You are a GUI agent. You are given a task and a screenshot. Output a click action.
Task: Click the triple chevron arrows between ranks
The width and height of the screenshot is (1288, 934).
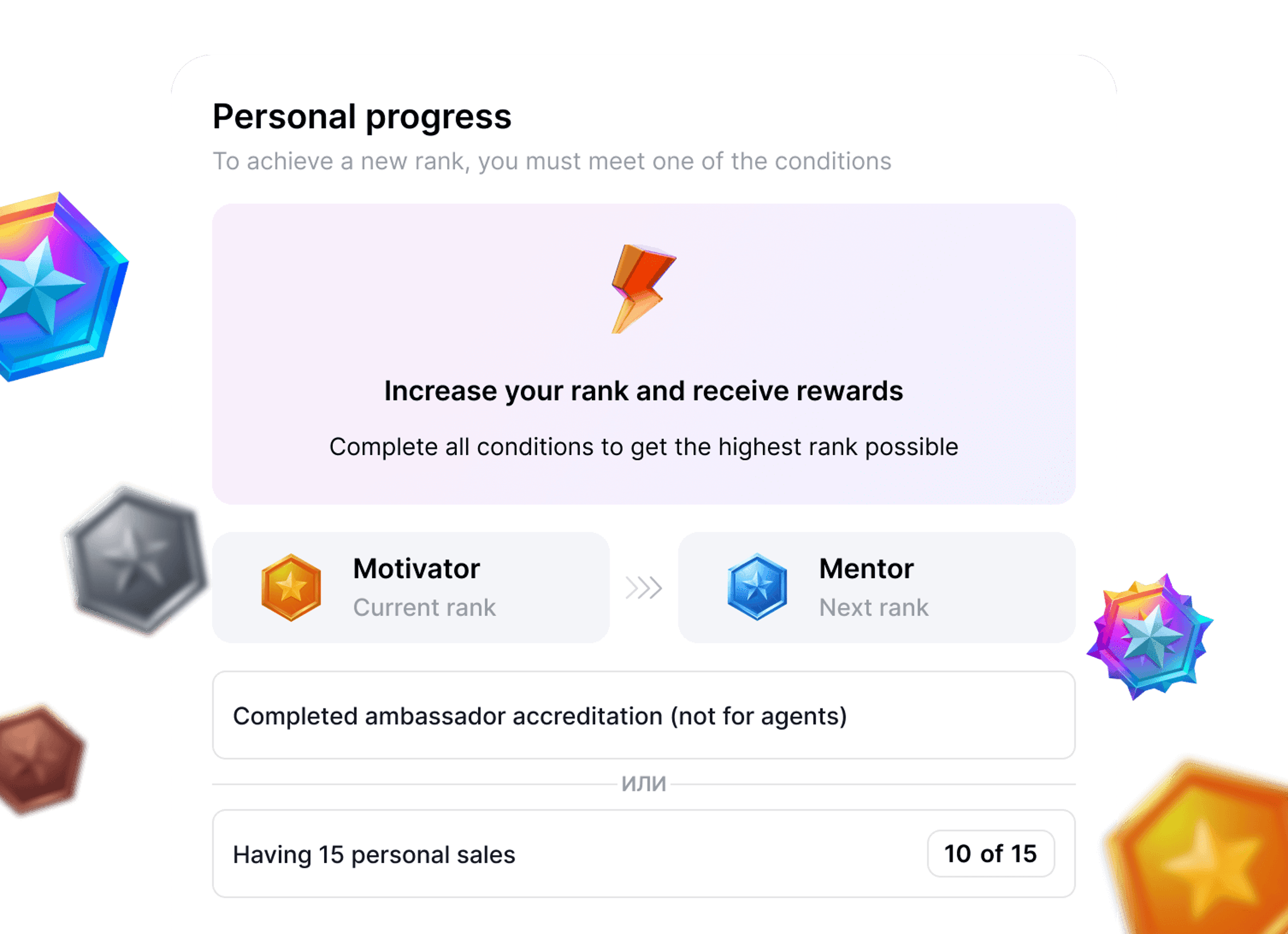[643, 588]
